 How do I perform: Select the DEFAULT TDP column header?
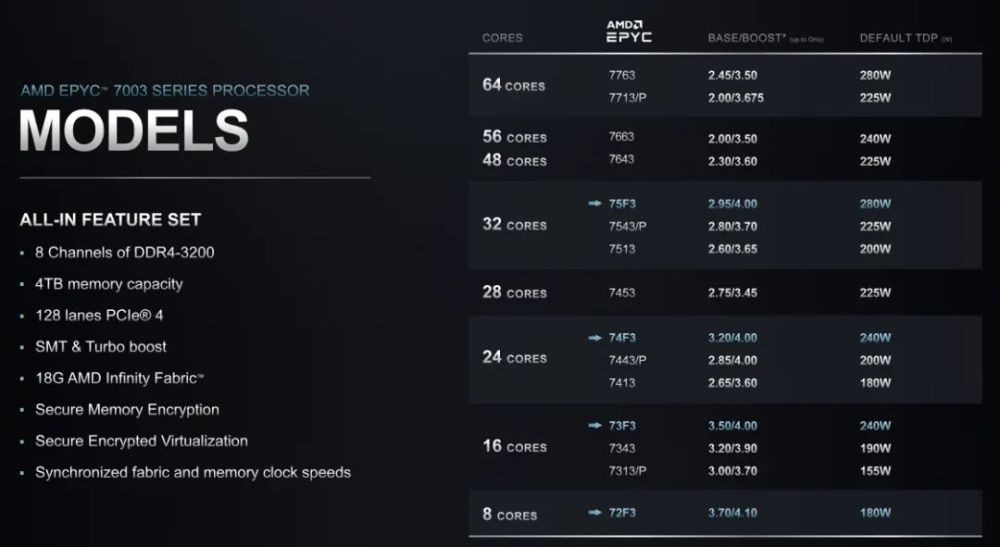[x=906, y=38]
